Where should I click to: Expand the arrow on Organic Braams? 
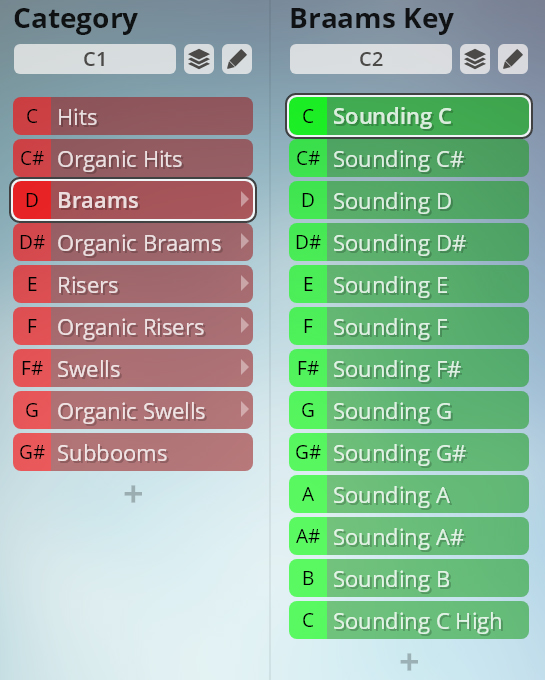pyautogui.click(x=245, y=242)
